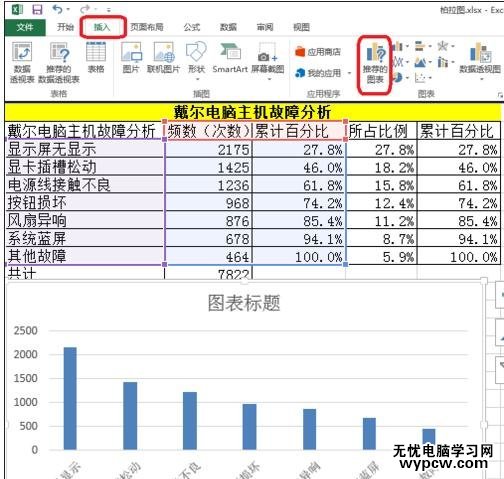Select the cell 按钮损坏
Image resolution: width=504 pixels, height=479 pixels.
click(x=85, y=203)
